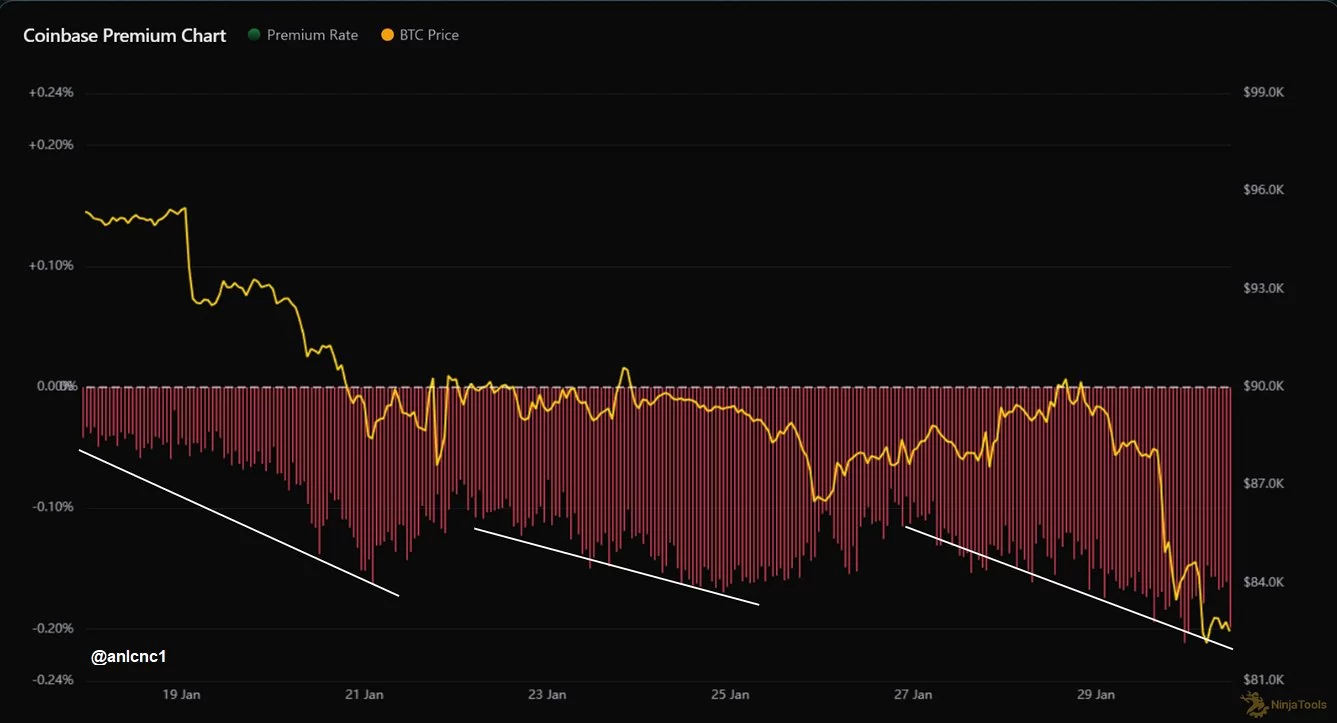This screenshot has width=1337, height=723.
Task: Click the orange BTC Price legend dot
Action: tap(388, 35)
